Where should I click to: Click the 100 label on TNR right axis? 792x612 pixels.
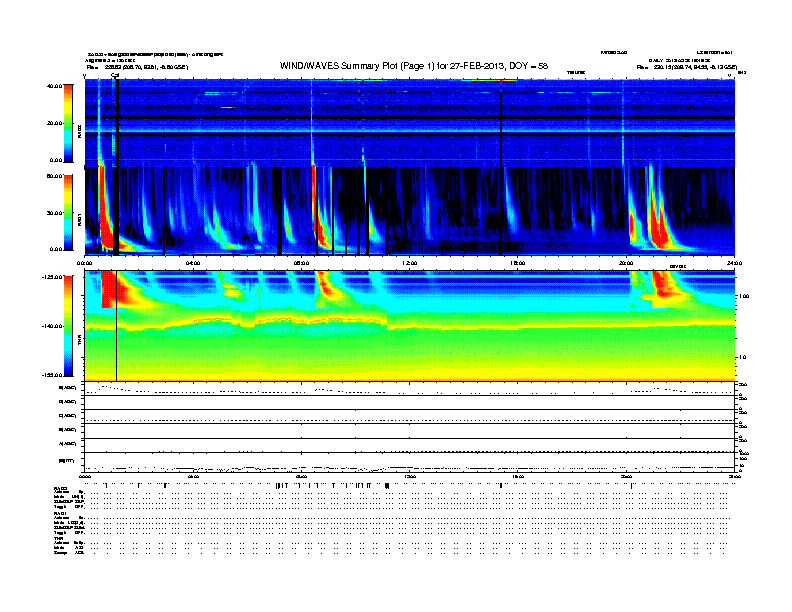(744, 296)
